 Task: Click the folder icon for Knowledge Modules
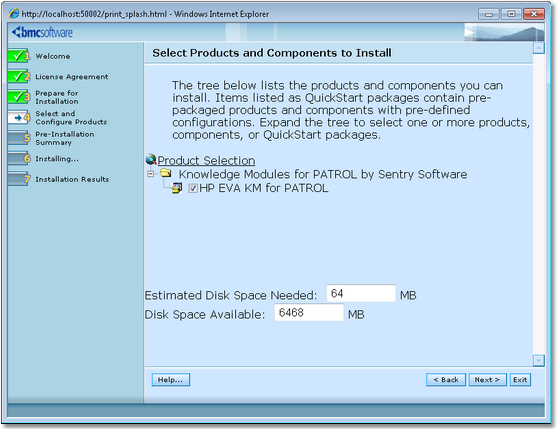pyautogui.click(x=165, y=173)
